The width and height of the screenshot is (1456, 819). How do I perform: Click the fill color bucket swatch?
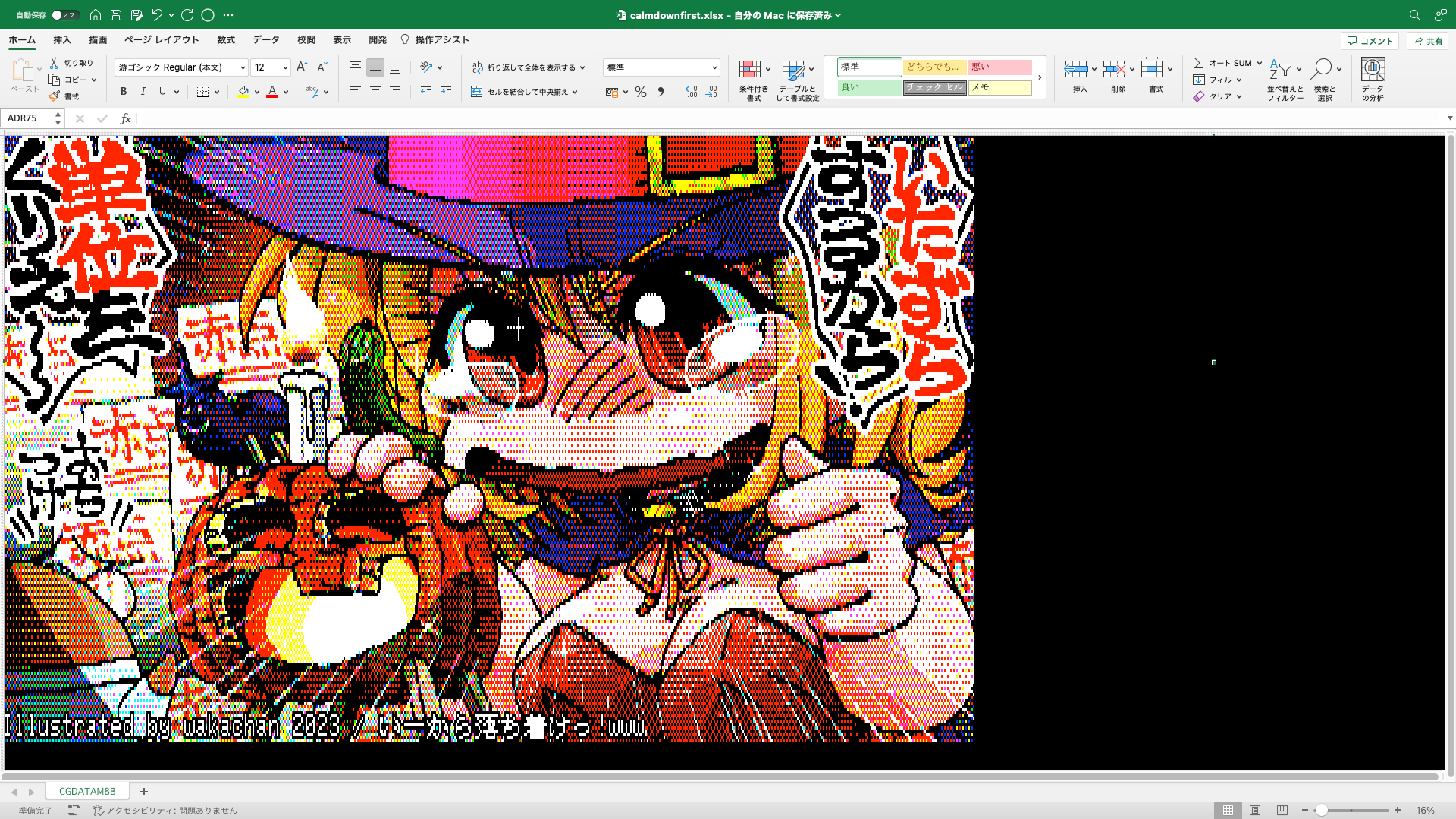[243, 92]
